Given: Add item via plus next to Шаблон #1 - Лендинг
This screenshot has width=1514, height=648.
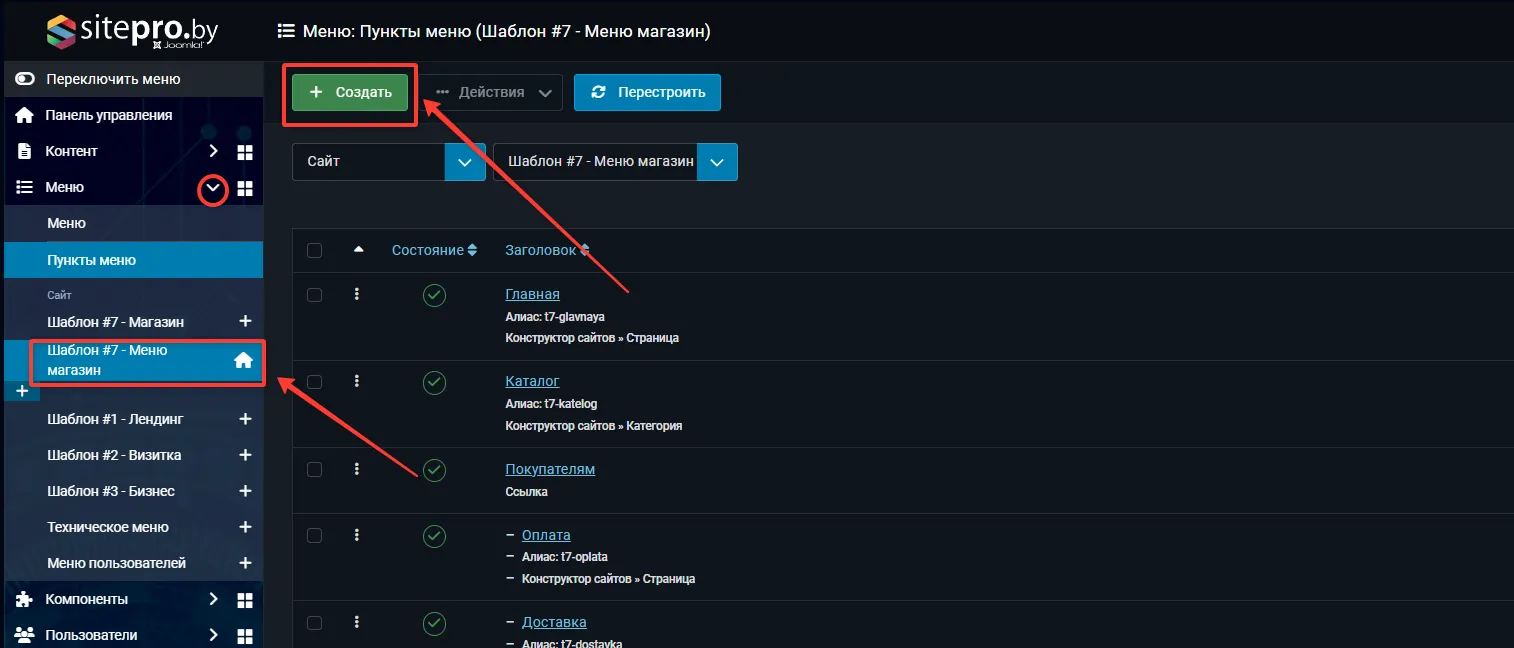Looking at the screenshot, I should 245,419.
